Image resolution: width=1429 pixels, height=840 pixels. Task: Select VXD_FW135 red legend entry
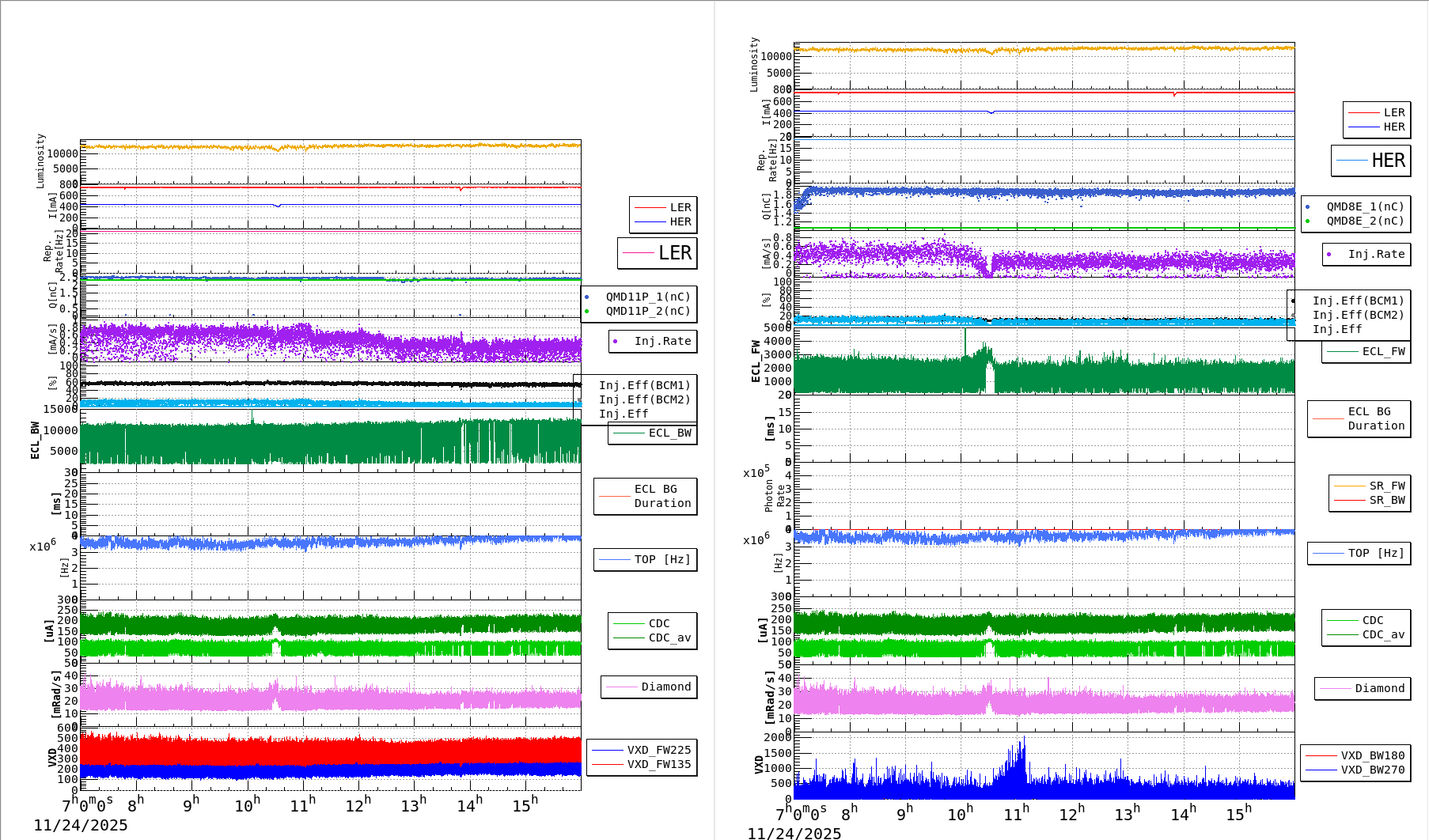pyautogui.click(x=658, y=765)
